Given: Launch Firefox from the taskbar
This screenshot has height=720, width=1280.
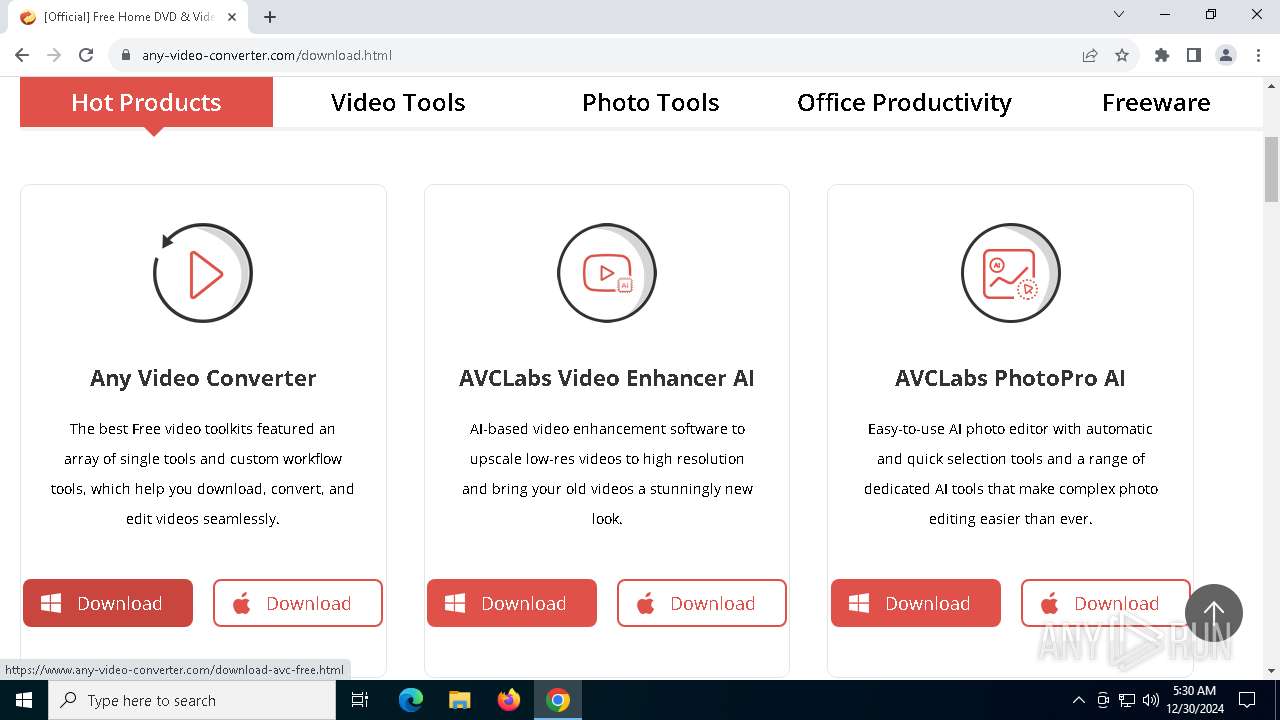Looking at the screenshot, I should [x=509, y=700].
